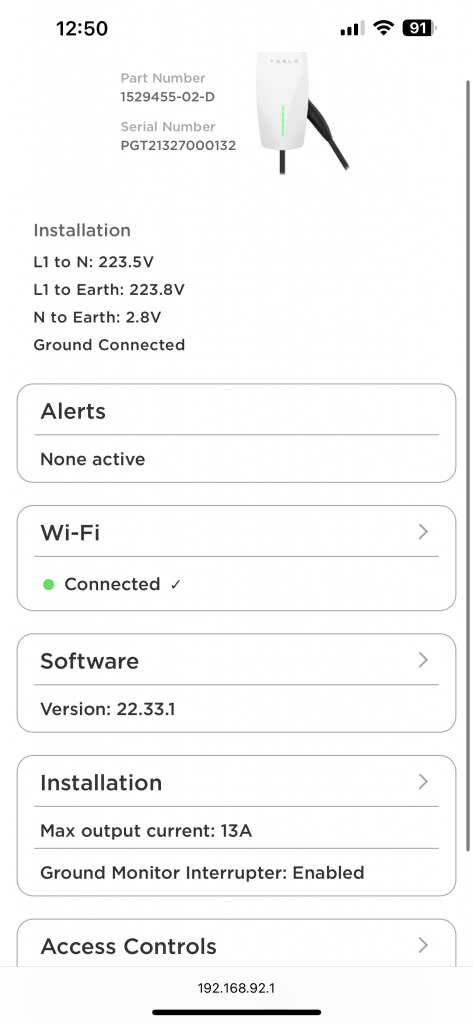Image resolution: width=473 pixels, height=1024 pixels.
Task: Tap the Wi-Fi signal icon in status bar
Action: tap(383, 28)
